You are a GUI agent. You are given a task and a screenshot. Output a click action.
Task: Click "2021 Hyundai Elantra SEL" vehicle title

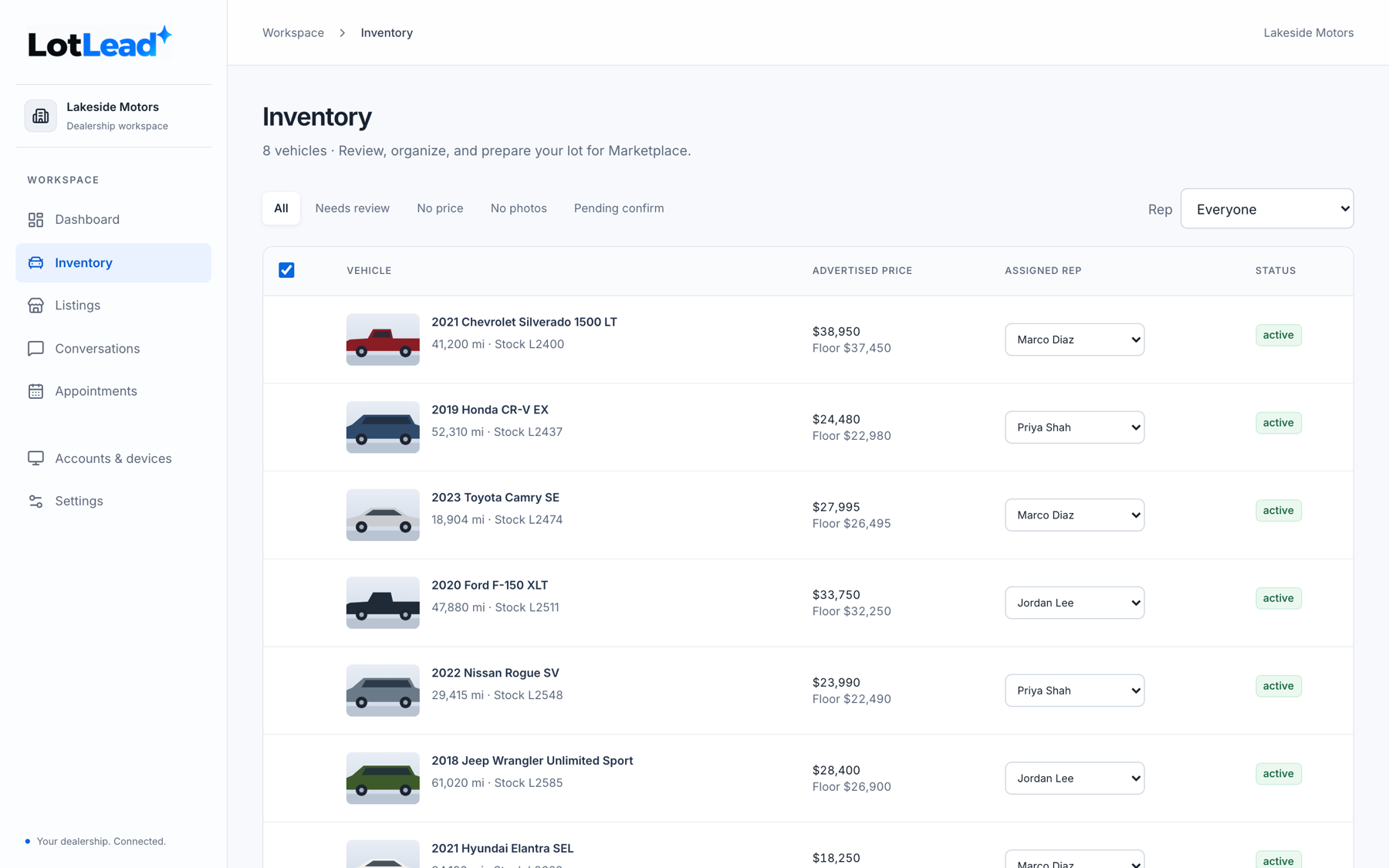[x=502, y=849]
